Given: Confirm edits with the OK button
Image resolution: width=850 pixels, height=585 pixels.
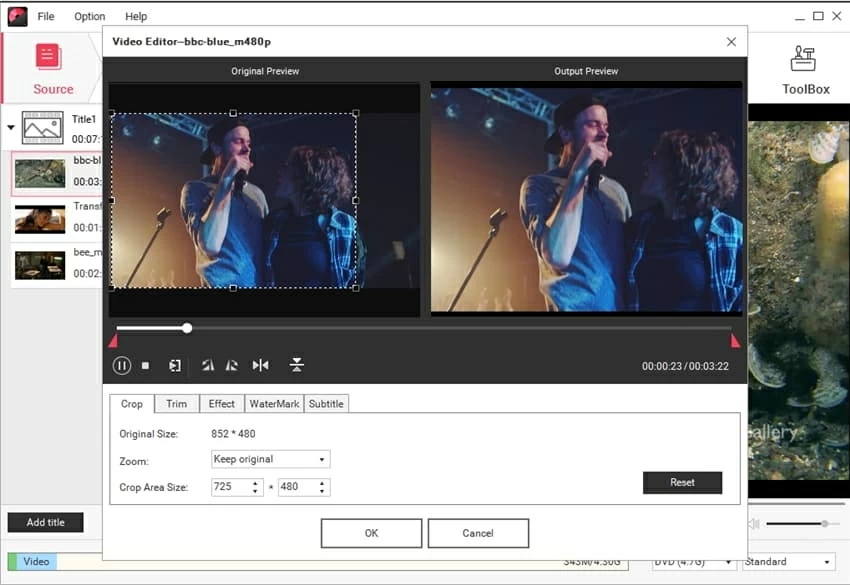Looking at the screenshot, I should 371,533.
